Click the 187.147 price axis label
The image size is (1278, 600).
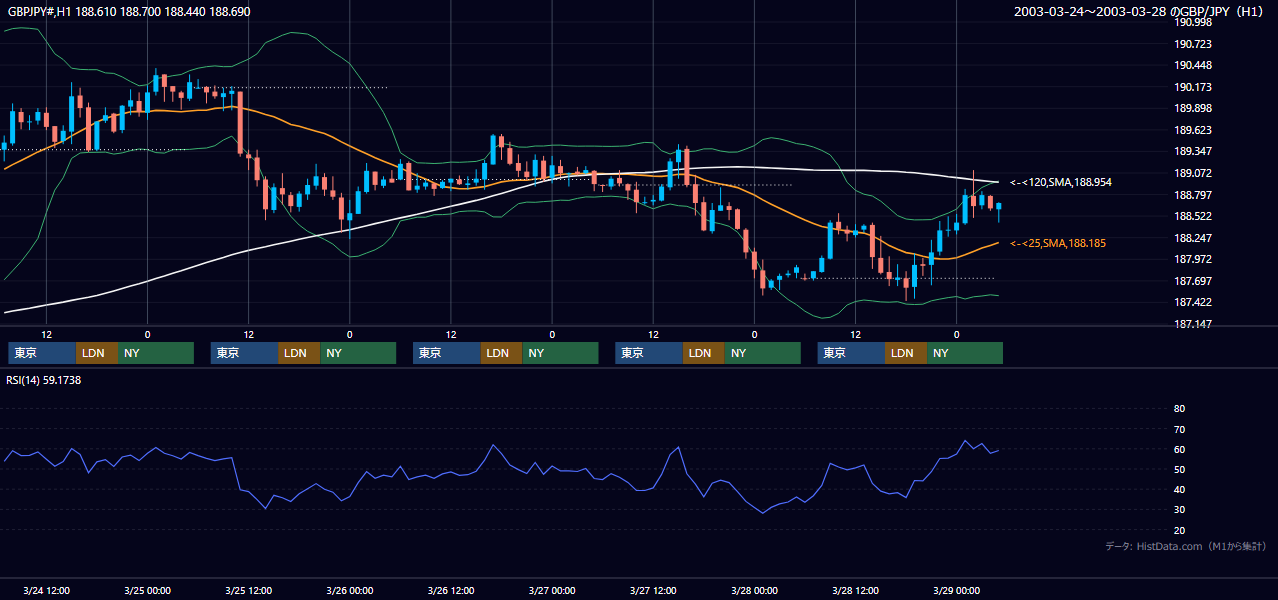pos(1194,324)
